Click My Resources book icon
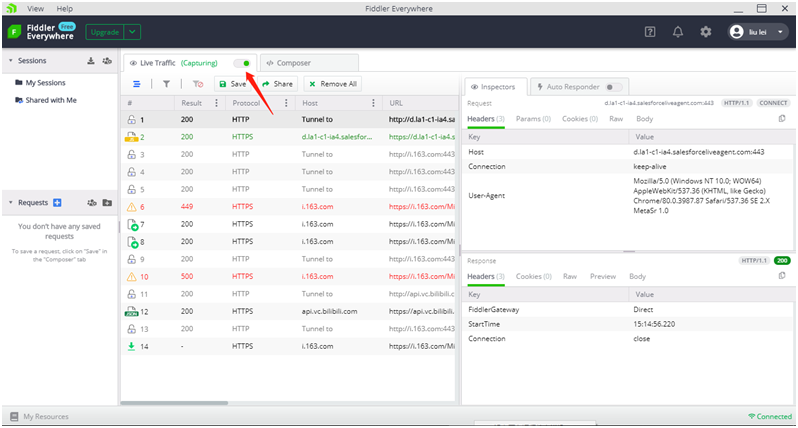This screenshot has height=428, width=798. pos(14,416)
